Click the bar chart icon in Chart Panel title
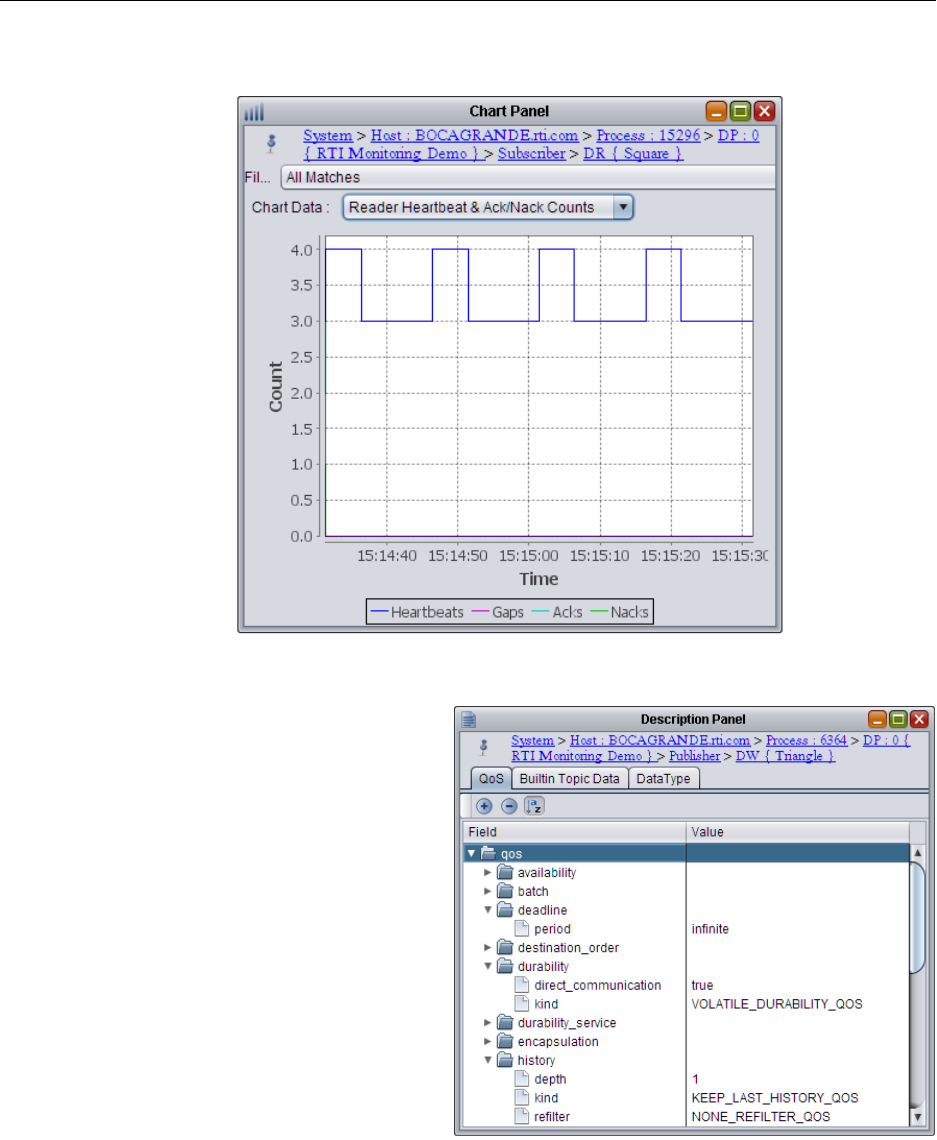The height and width of the screenshot is (1140, 937). pos(254,112)
